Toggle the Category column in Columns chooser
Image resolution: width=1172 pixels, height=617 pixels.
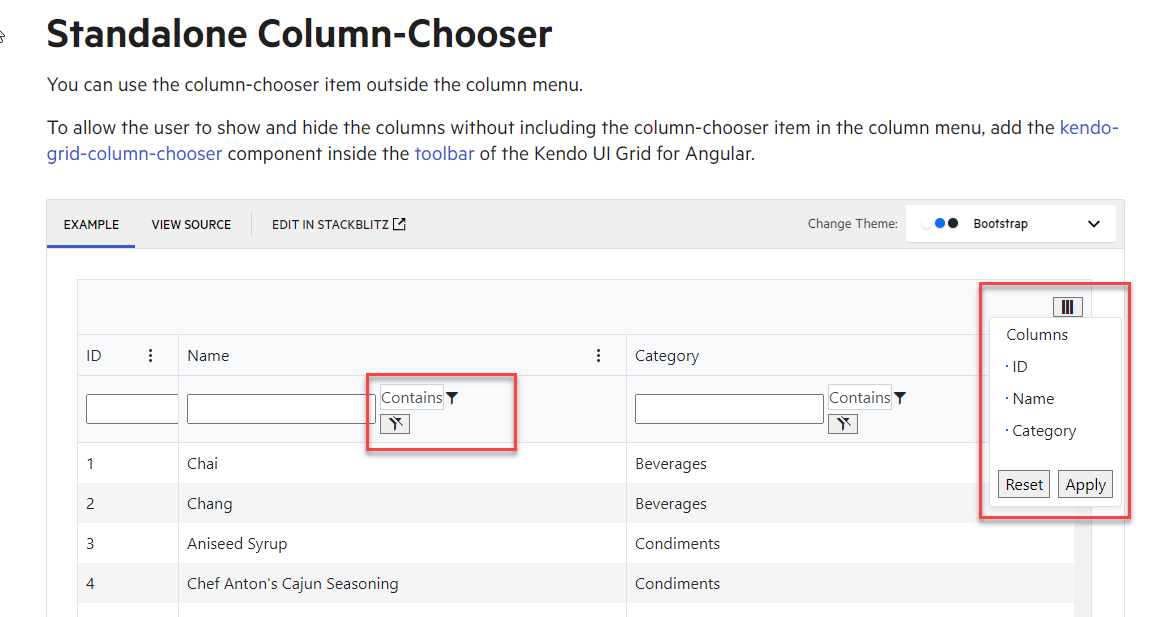(x=1043, y=431)
